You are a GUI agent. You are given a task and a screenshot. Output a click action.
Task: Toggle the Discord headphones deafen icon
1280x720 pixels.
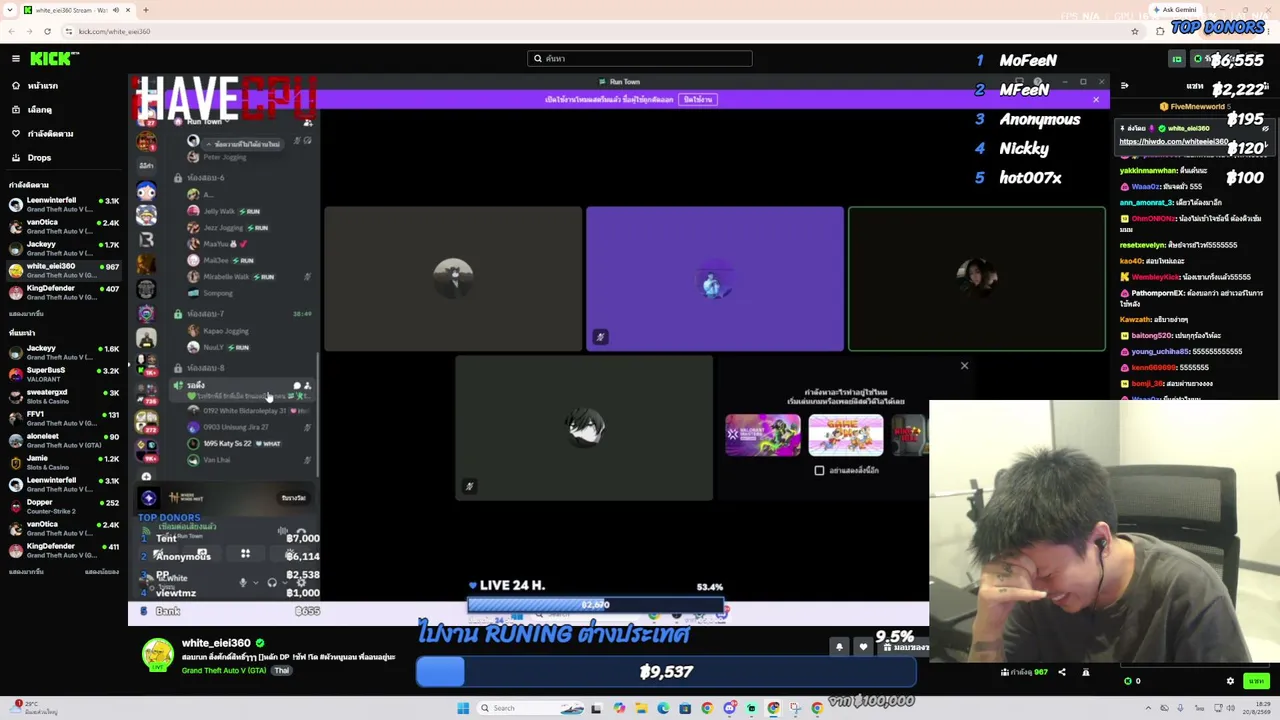coord(271,582)
